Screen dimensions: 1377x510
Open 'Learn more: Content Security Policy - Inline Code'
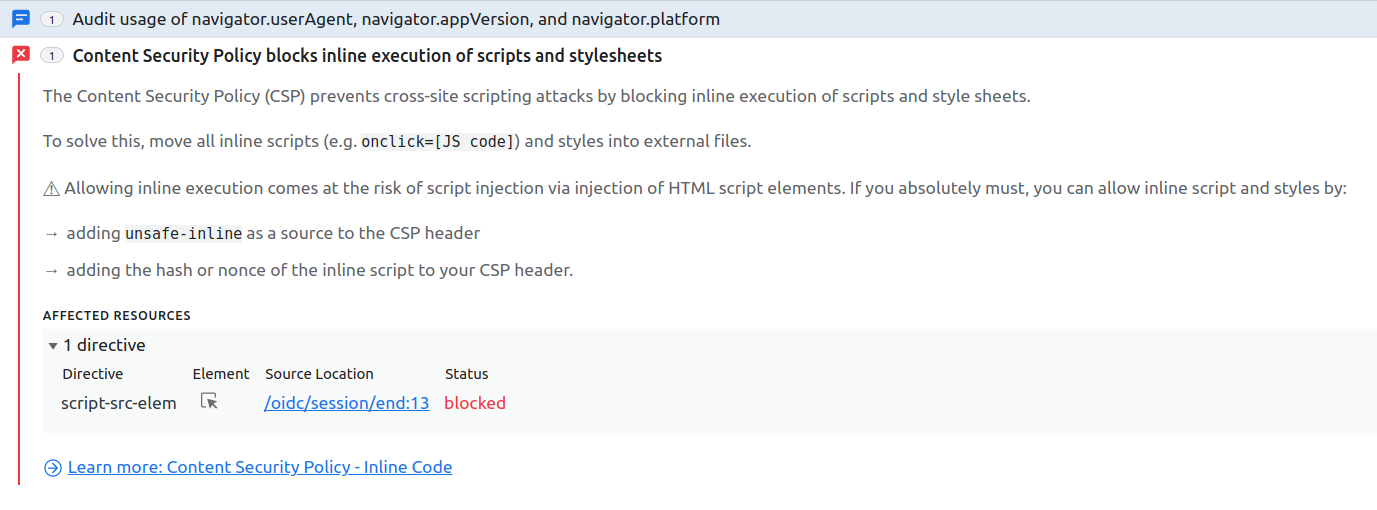tap(260, 467)
